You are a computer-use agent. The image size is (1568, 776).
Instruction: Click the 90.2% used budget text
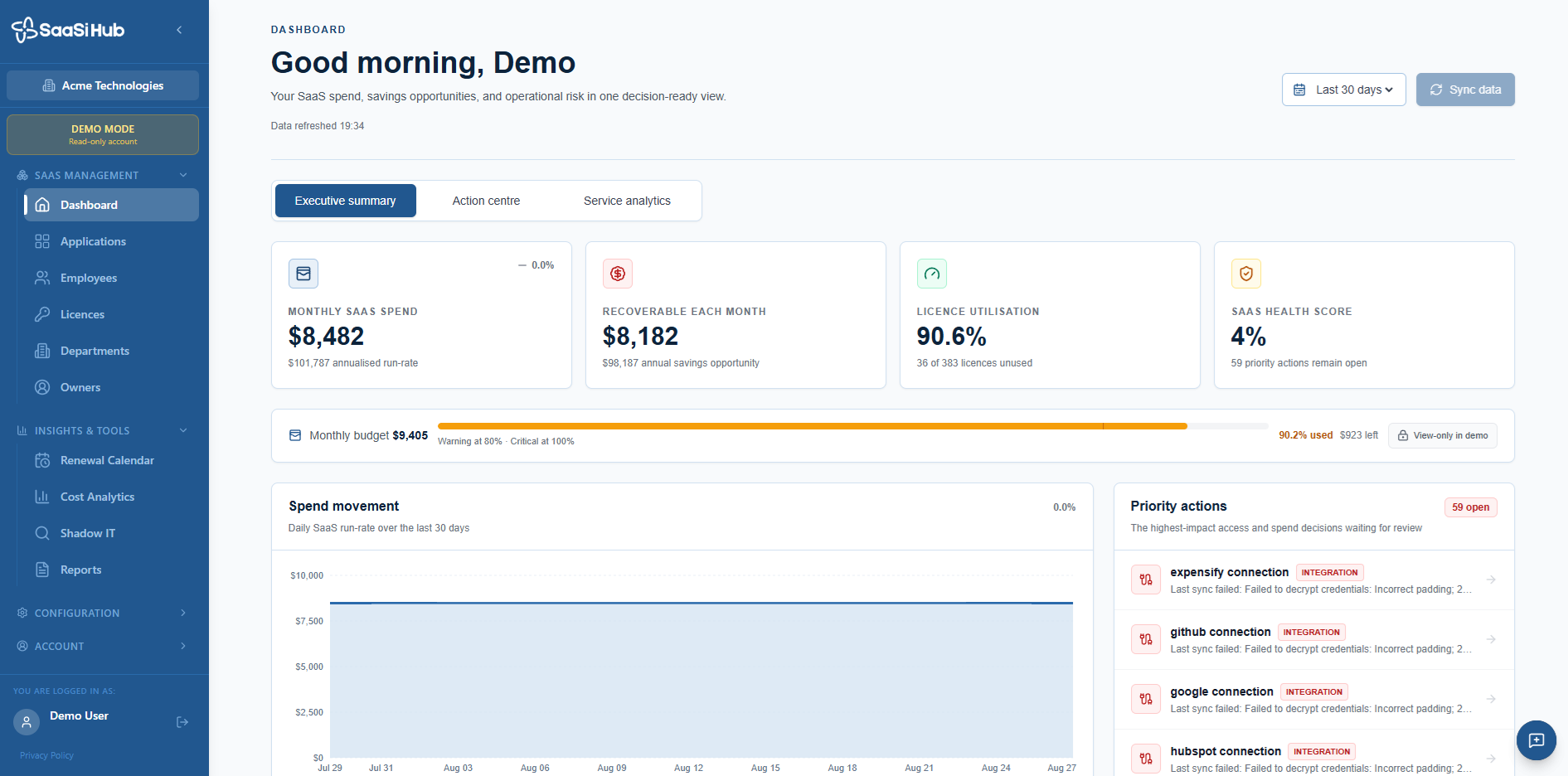(x=1305, y=435)
